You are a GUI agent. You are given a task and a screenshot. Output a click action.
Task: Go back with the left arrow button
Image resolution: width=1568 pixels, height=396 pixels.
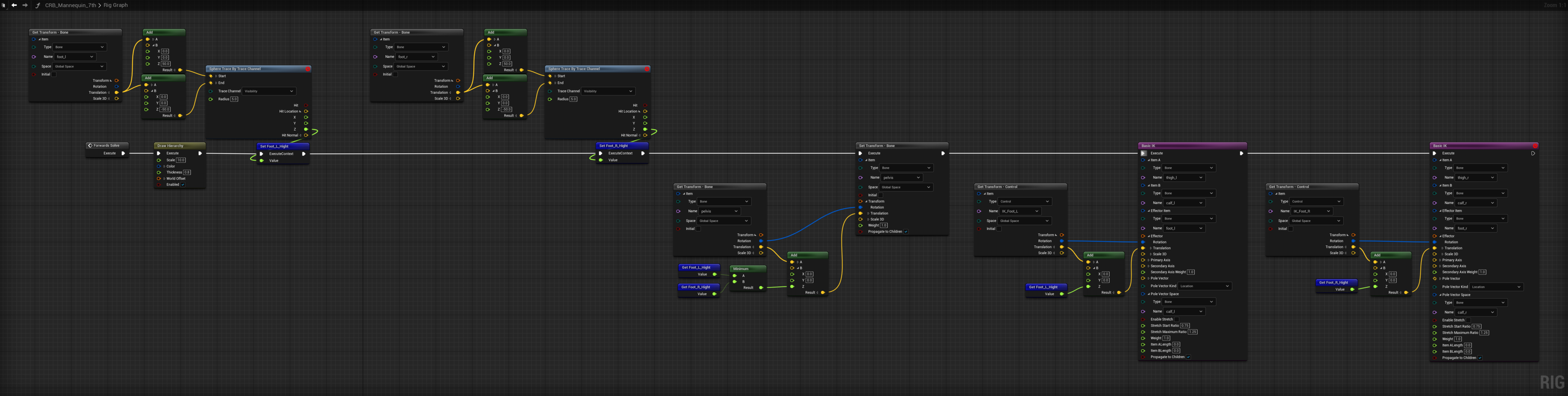[x=14, y=5]
